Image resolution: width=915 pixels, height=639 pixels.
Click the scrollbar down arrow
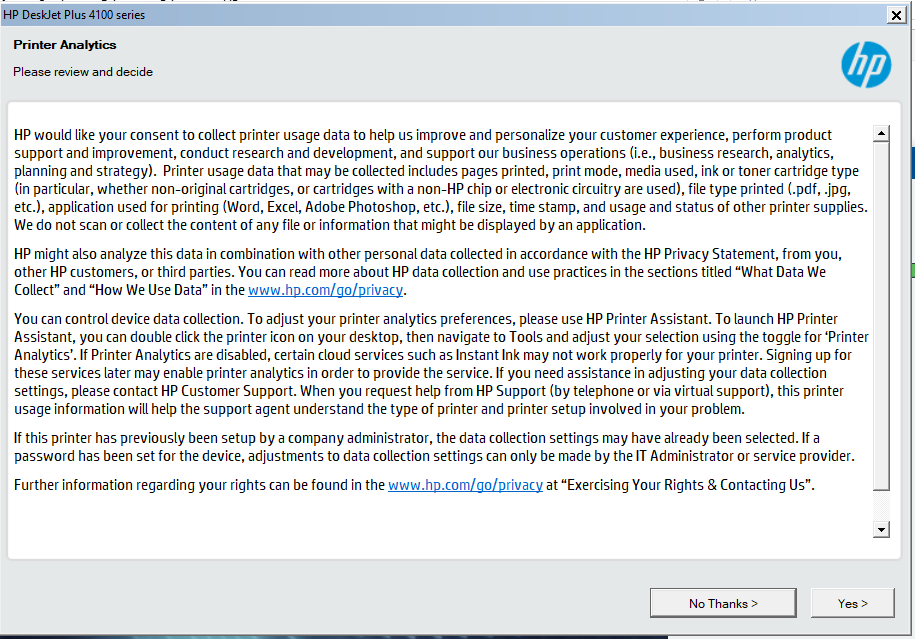(x=881, y=529)
